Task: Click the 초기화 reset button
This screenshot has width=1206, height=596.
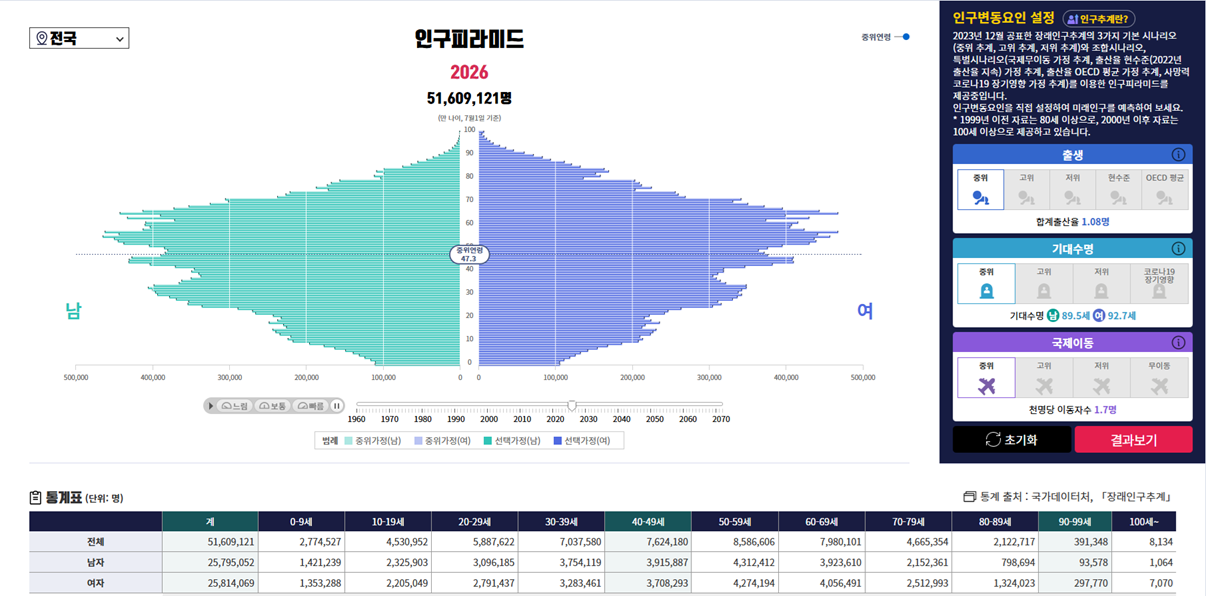Action: [1011, 440]
